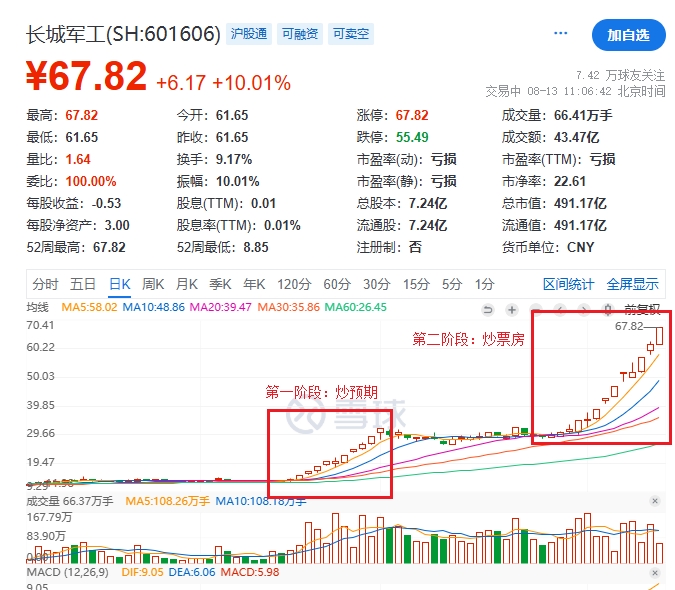Click the MACD (12,26,9) indicator label
675x590 pixels.
(x=67, y=572)
